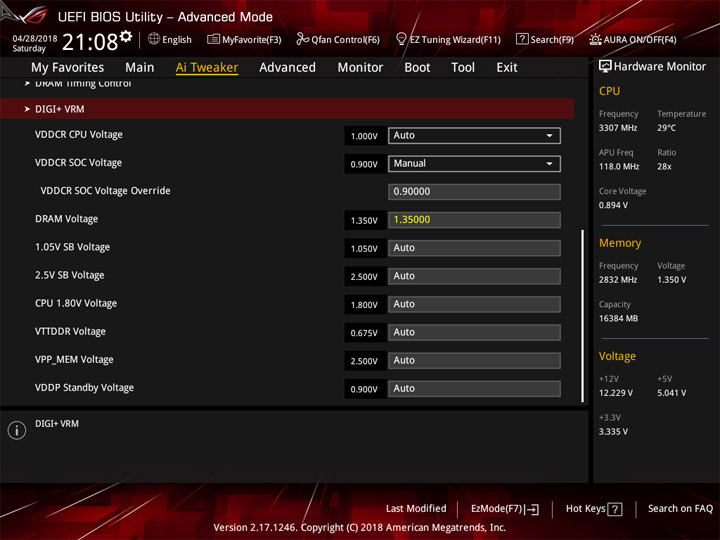Image resolution: width=720 pixels, height=540 pixels.
Task: Click the settings list vertical scrollbar
Action: coord(582,315)
